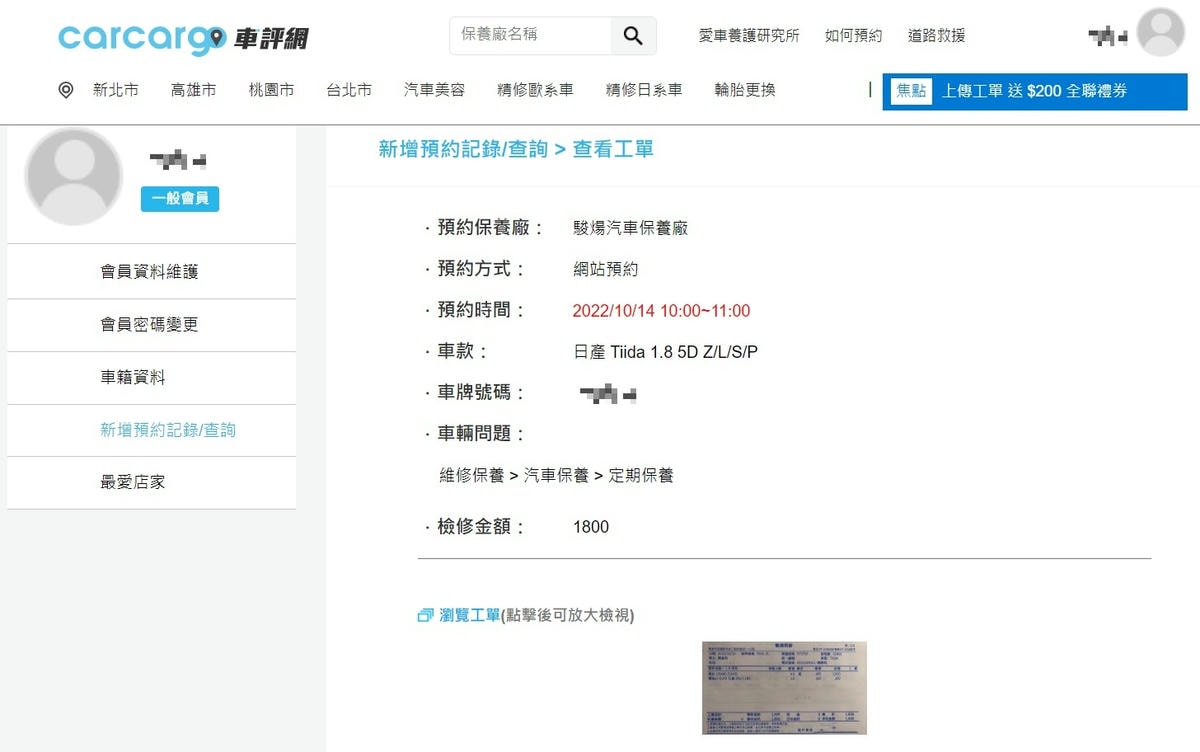The width and height of the screenshot is (1200, 752).
Task: Select 高雄市 in the navigation bar
Action: 193,90
